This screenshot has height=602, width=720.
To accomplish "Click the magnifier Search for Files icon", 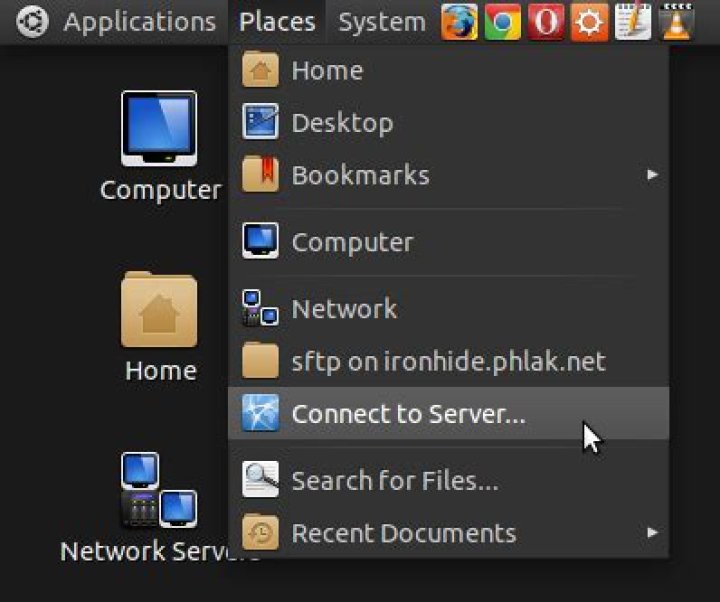I will pos(260,480).
